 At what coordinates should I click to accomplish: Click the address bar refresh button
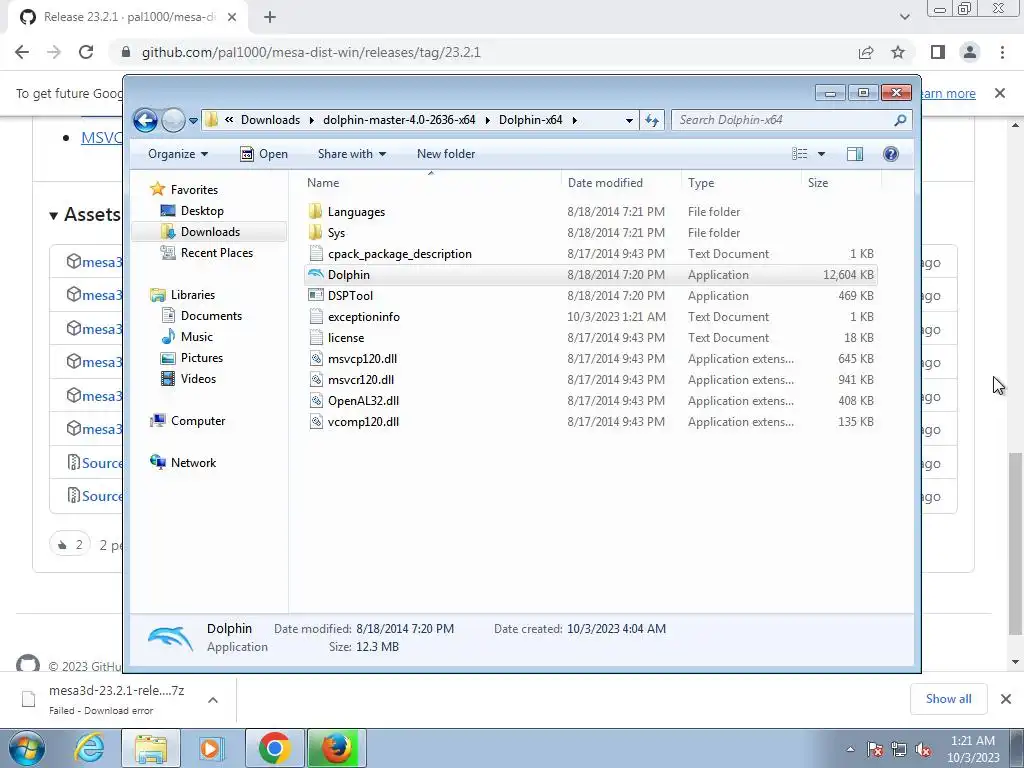click(652, 120)
